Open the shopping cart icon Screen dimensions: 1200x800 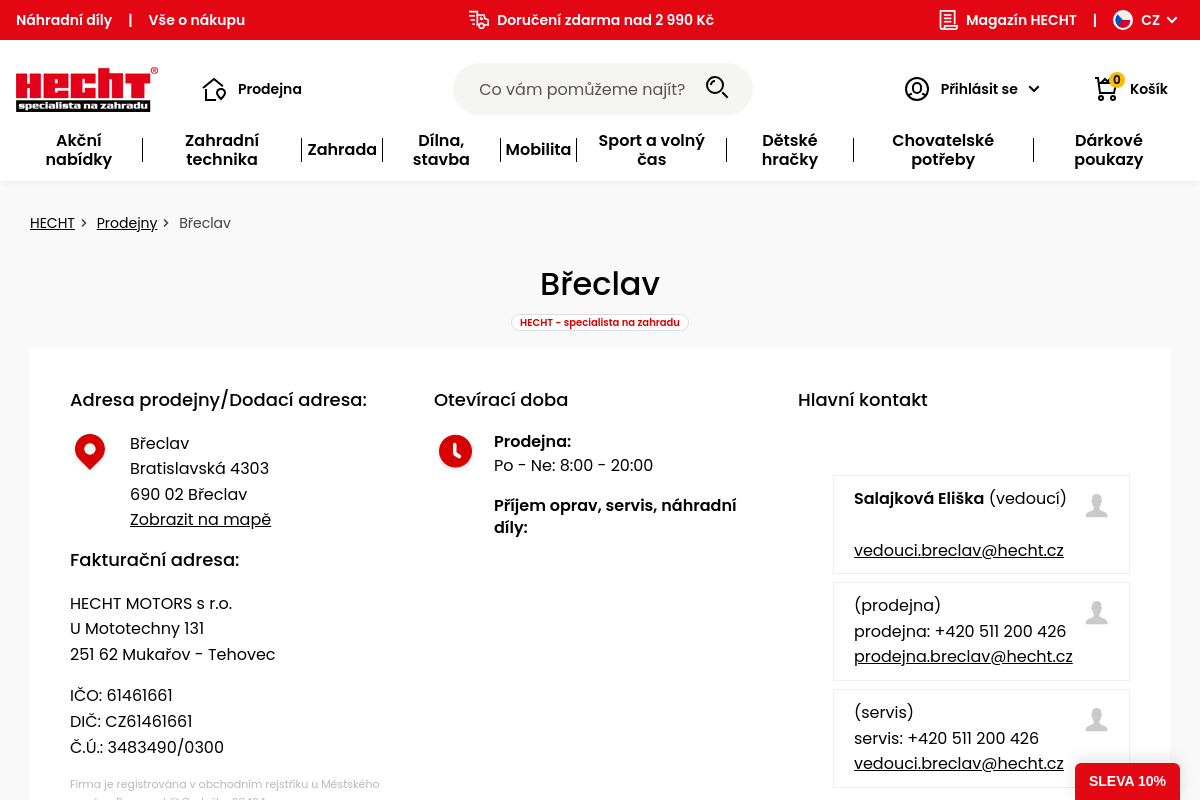tap(1106, 89)
